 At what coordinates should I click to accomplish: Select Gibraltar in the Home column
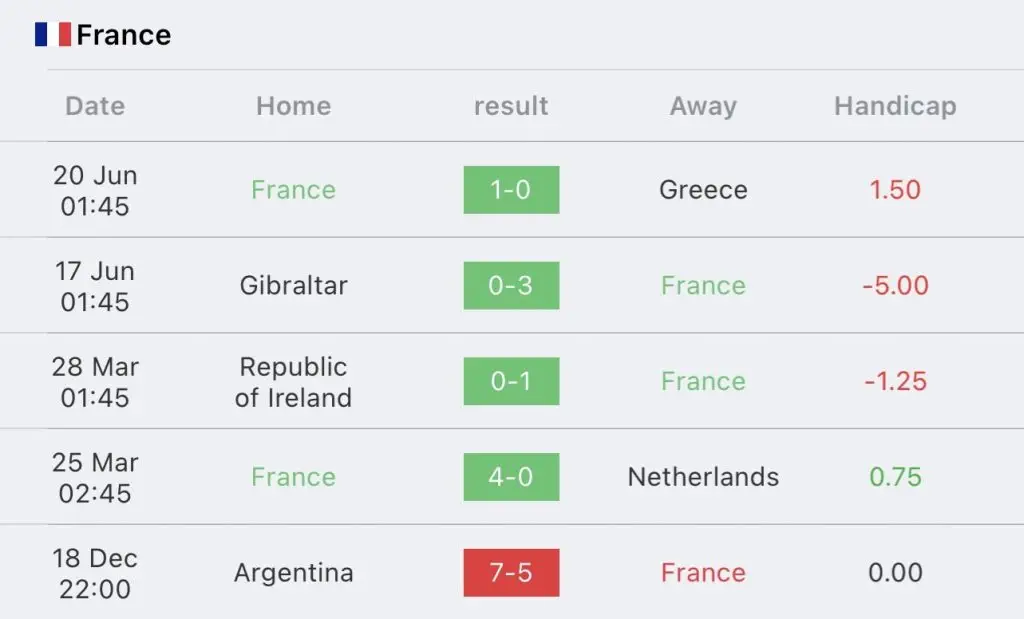293,285
